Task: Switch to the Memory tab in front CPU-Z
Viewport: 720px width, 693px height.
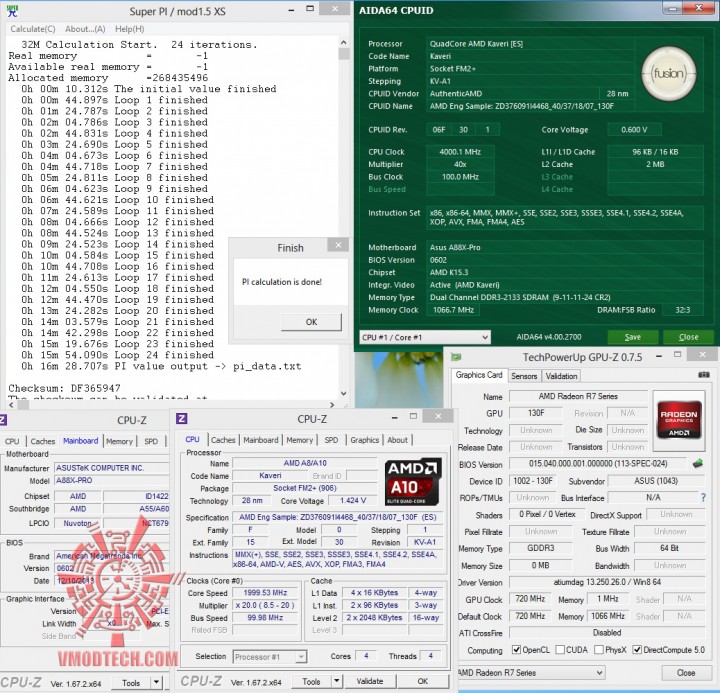Action: point(299,440)
